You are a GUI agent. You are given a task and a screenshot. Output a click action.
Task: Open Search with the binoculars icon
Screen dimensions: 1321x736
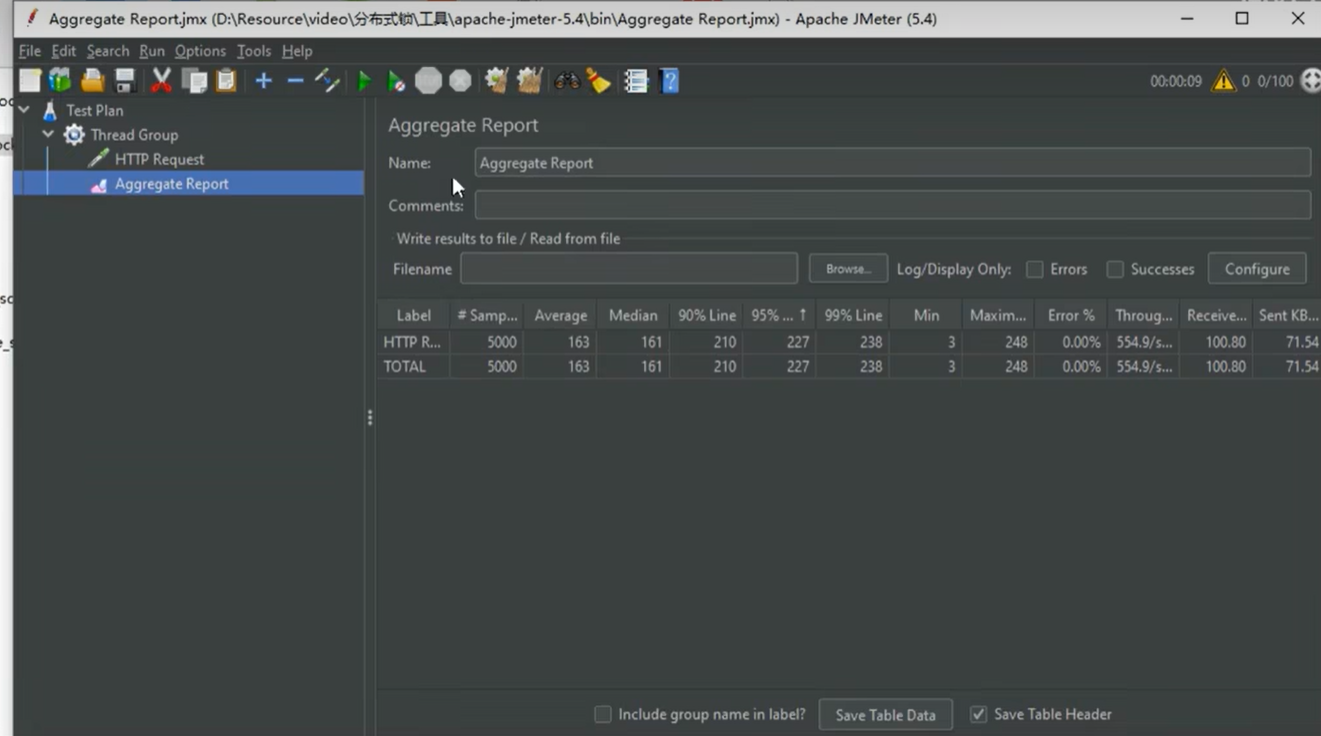(x=567, y=81)
